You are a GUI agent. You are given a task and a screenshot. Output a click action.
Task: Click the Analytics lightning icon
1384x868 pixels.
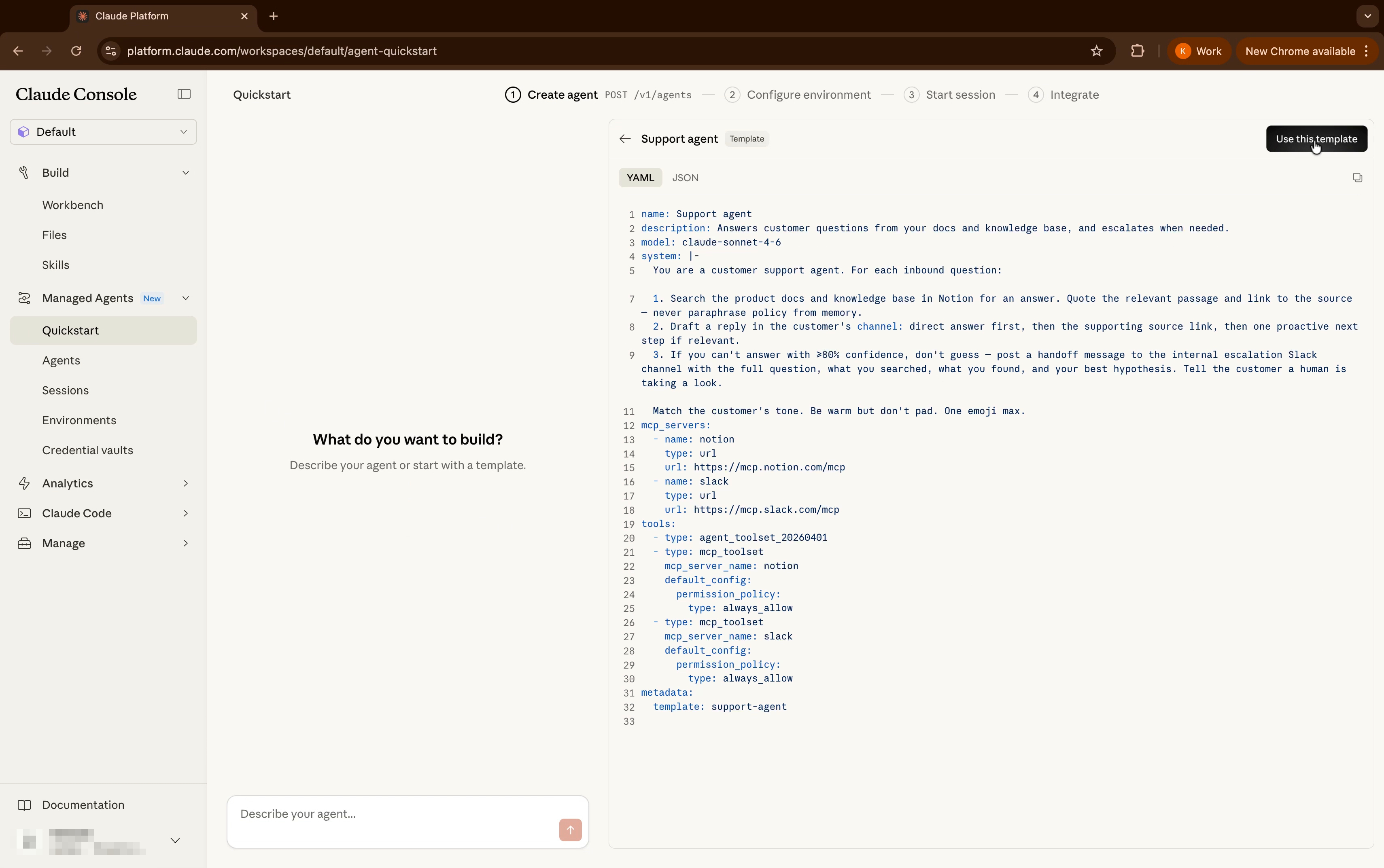23,483
